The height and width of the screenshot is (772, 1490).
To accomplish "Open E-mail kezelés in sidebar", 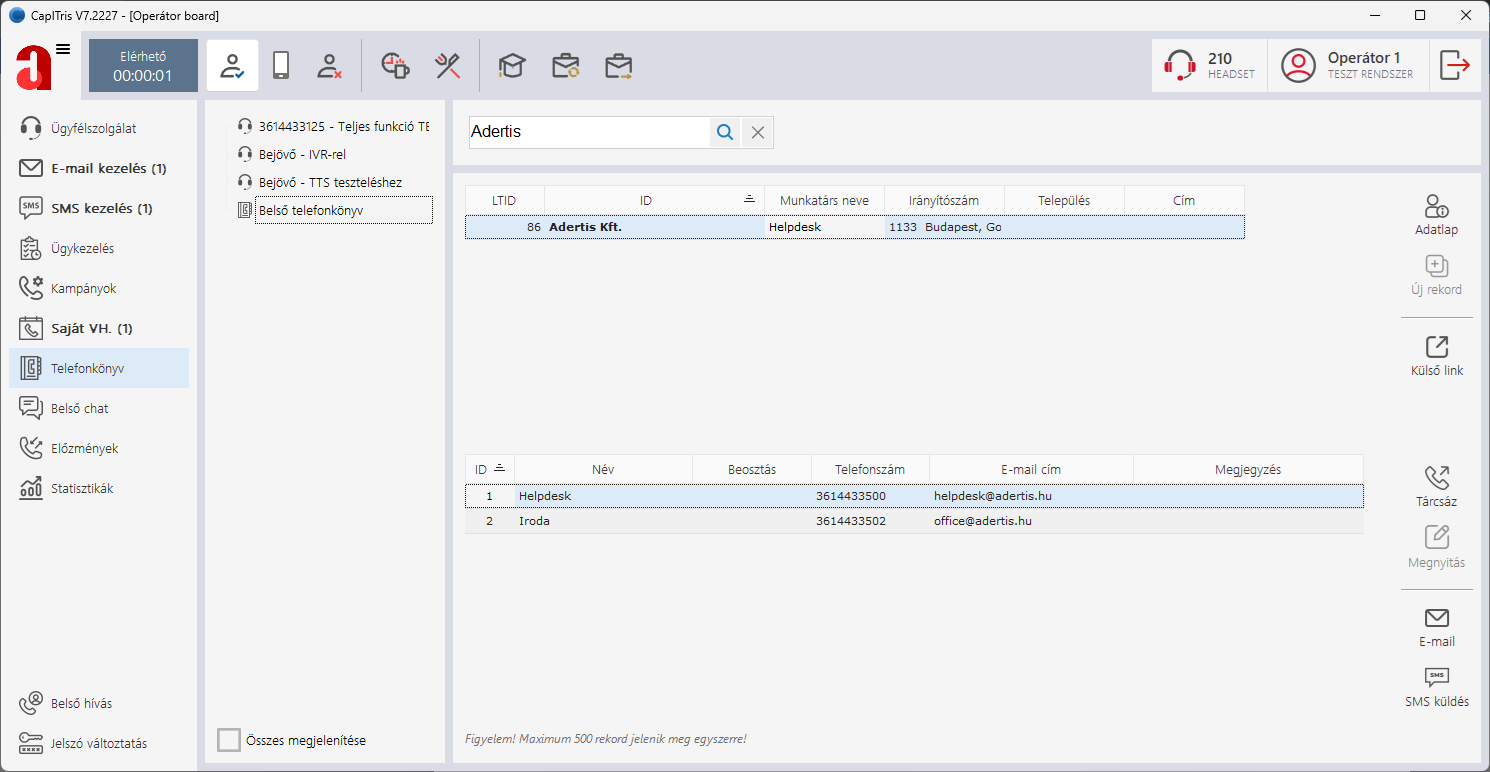I will (108, 168).
